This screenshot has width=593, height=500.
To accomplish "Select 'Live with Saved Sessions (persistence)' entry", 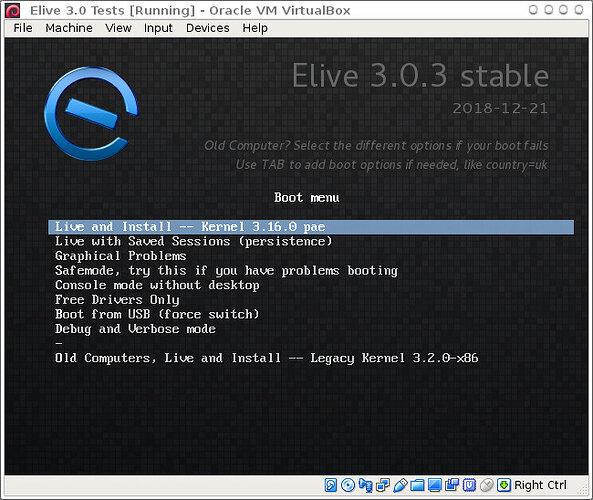I will pos(193,241).
